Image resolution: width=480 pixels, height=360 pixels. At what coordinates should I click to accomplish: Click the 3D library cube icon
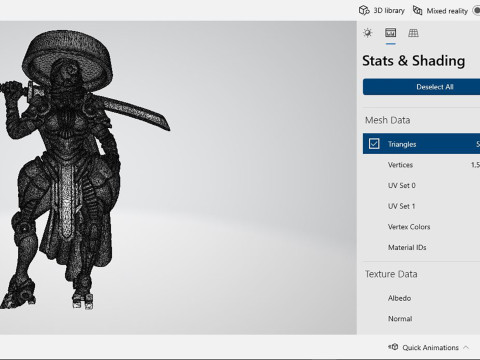coord(364,11)
